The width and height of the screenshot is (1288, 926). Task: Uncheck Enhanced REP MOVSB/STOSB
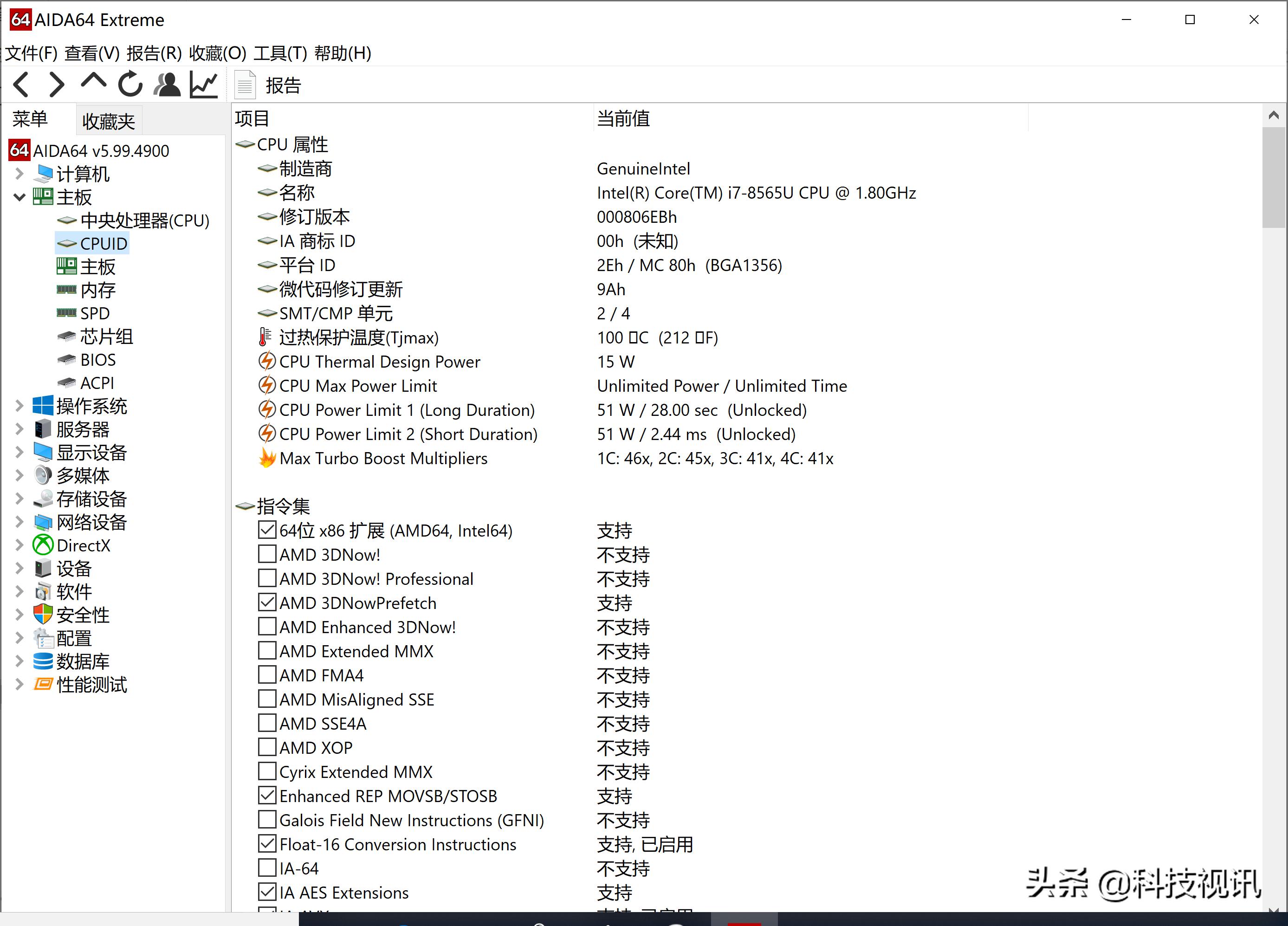coord(266,795)
